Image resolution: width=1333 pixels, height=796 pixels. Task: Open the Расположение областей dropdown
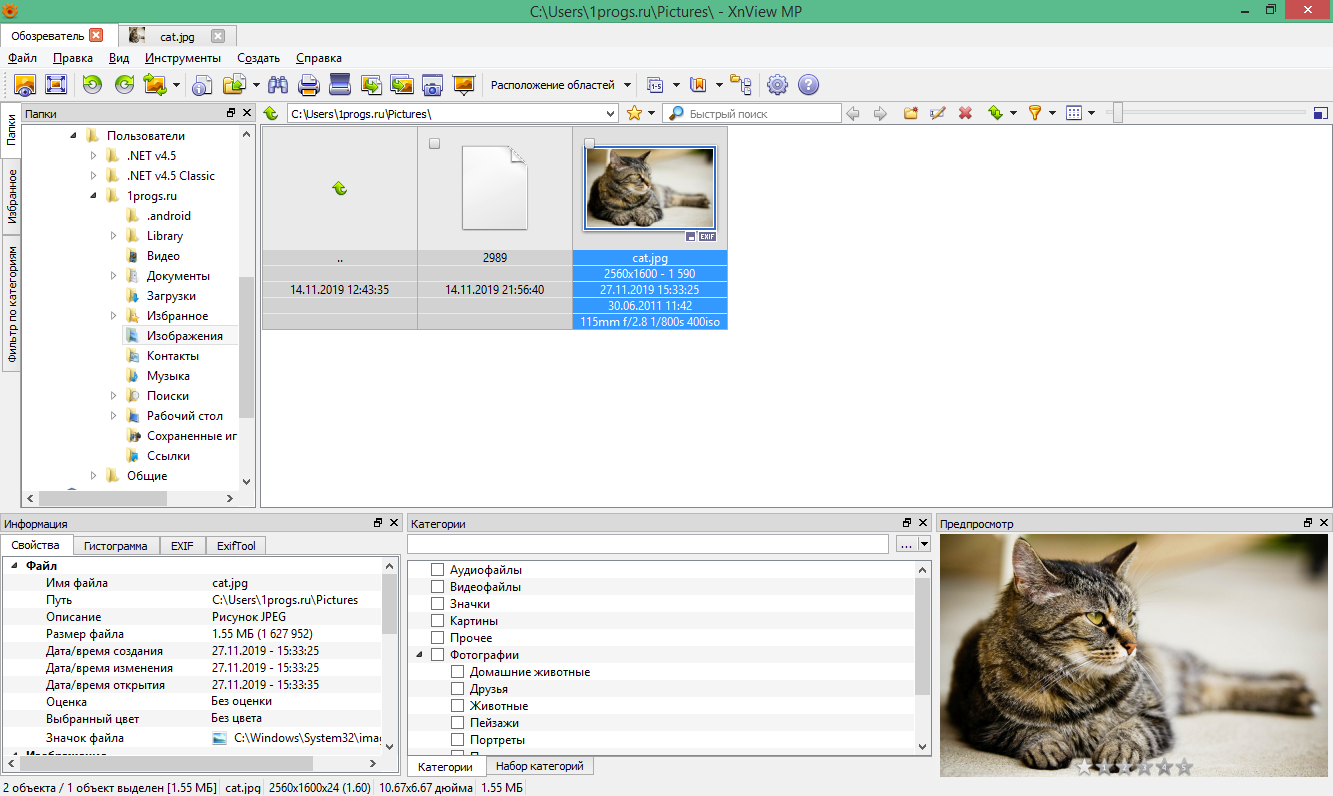click(x=556, y=85)
